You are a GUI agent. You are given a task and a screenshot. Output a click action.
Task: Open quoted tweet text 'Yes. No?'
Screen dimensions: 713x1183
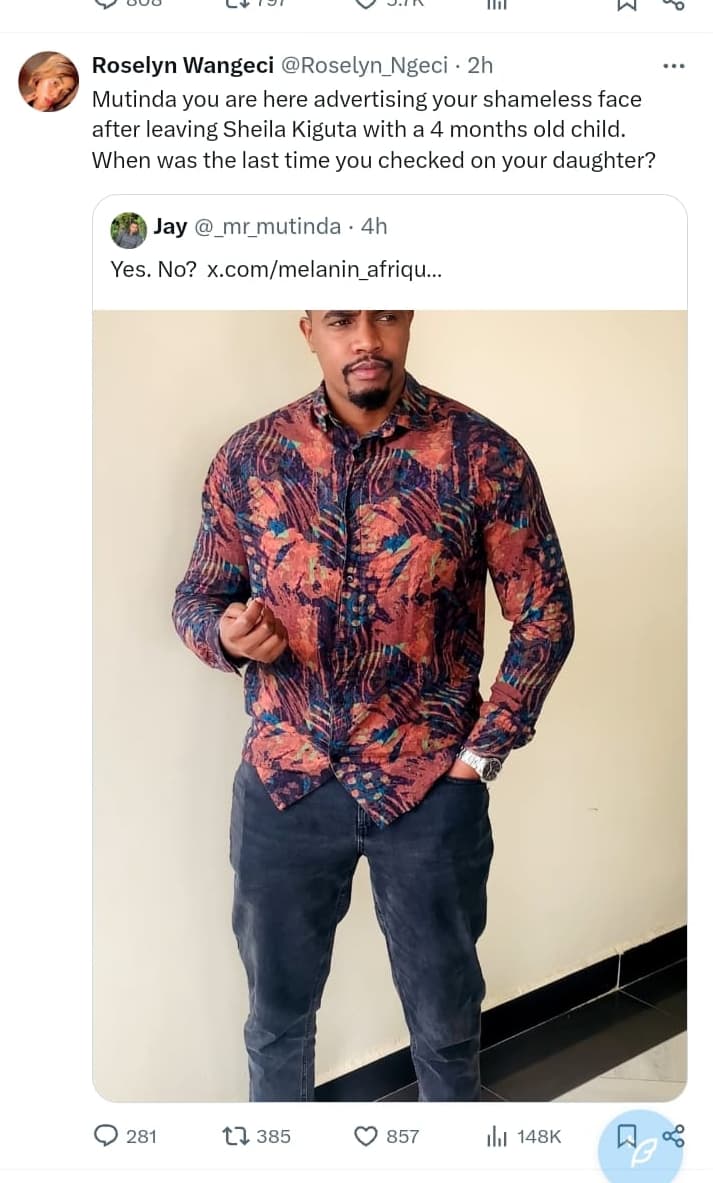(x=153, y=269)
